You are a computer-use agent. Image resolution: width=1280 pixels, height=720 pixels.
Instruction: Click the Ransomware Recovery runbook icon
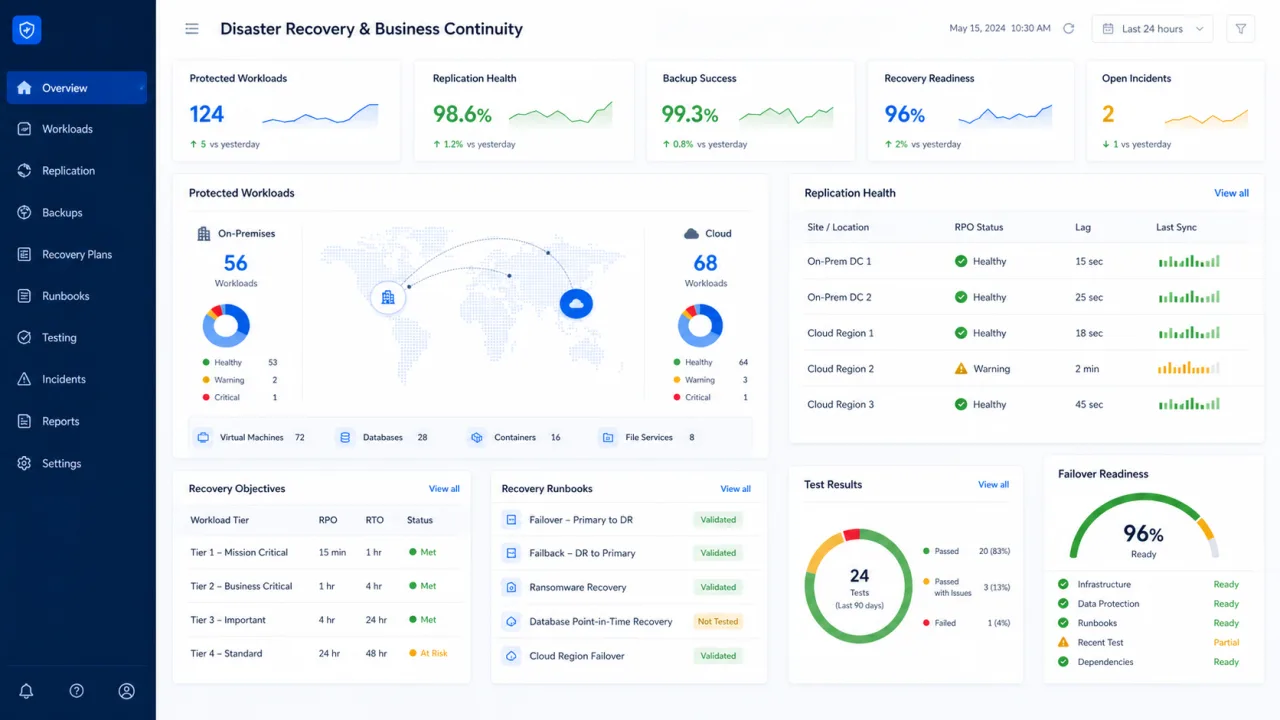click(x=511, y=587)
